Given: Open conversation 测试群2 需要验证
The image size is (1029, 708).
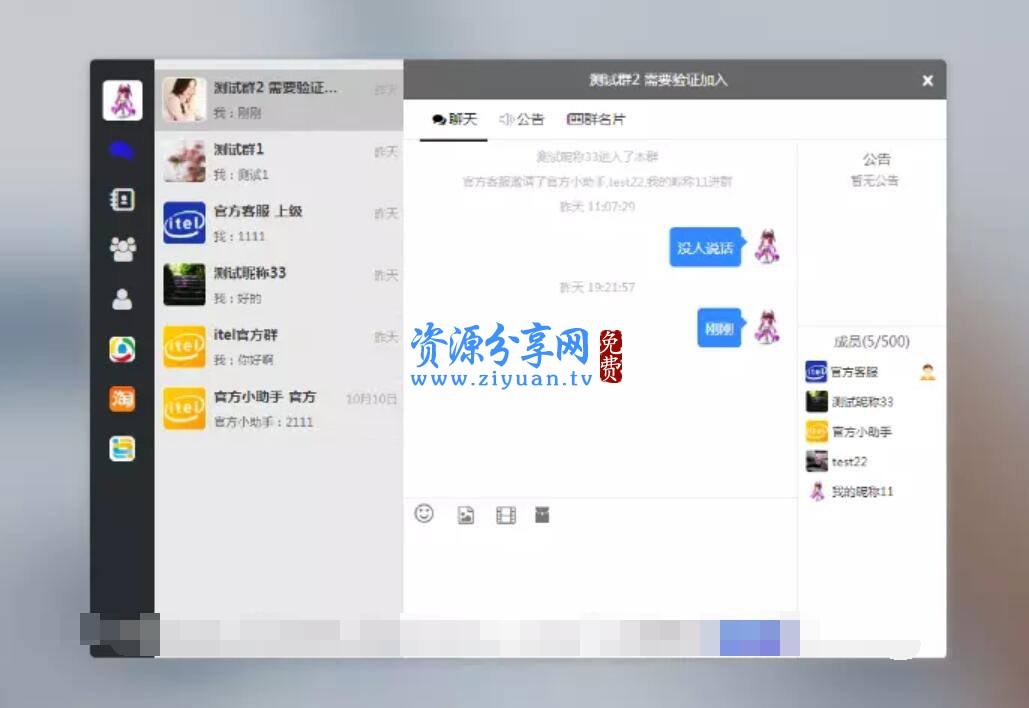Looking at the screenshot, I should click(279, 99).
